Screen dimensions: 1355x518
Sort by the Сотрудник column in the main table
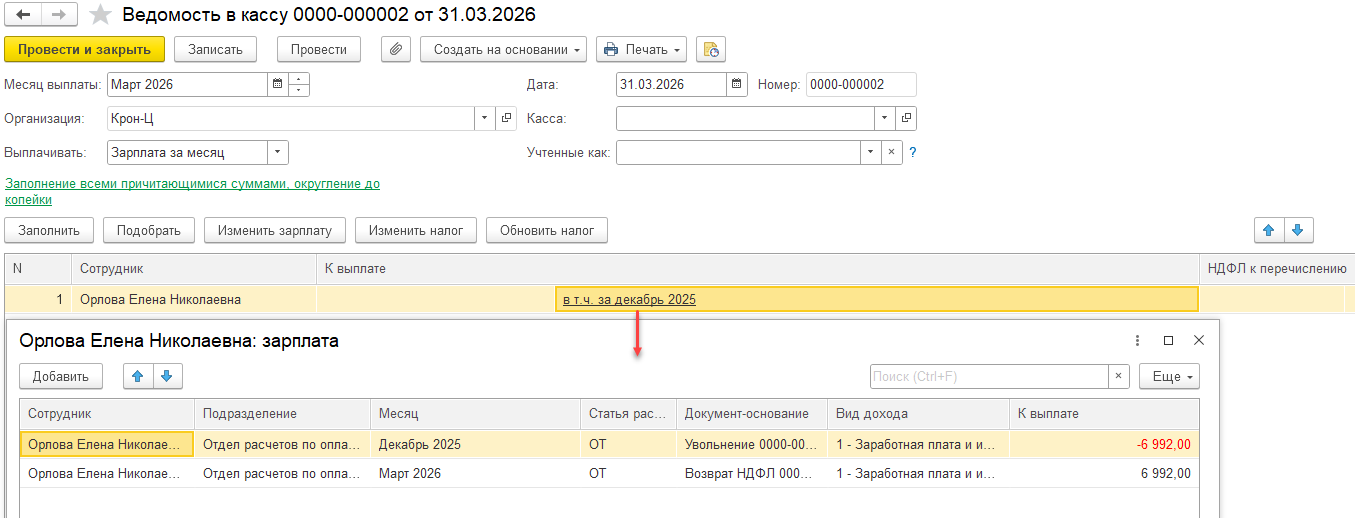193,269
